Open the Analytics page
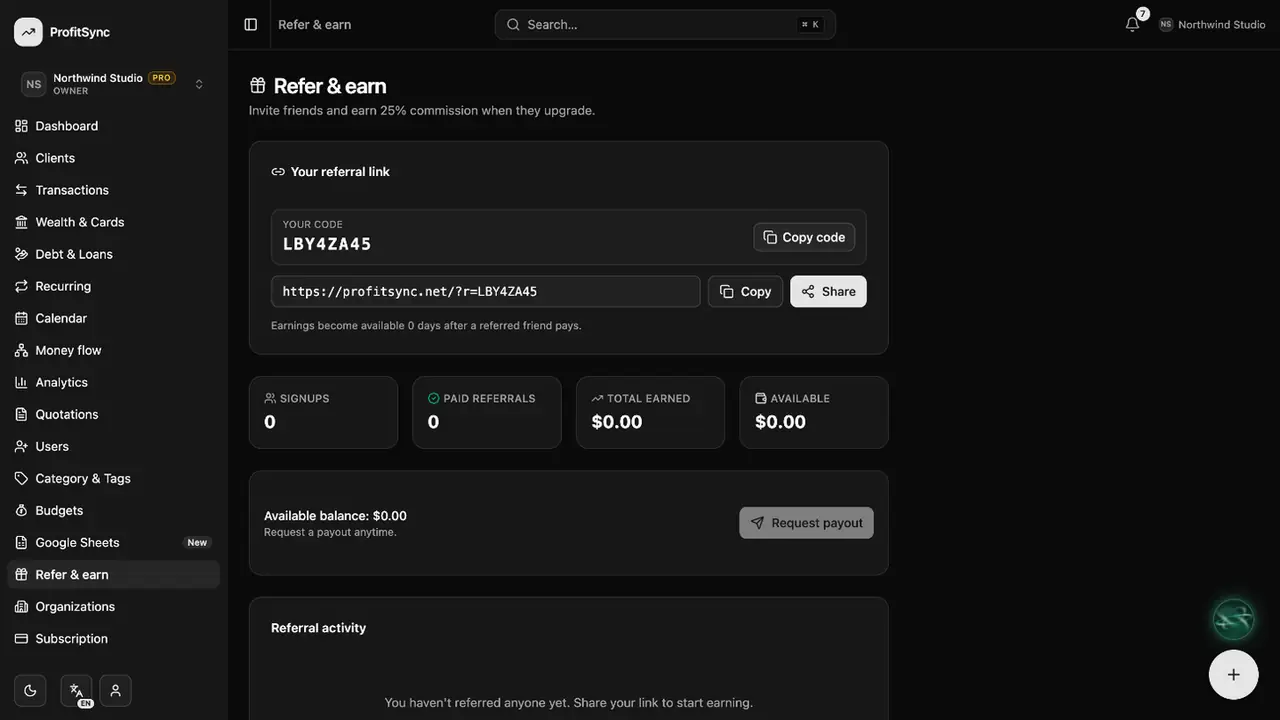Screen dimensions: 1280x720 point(114,382)
